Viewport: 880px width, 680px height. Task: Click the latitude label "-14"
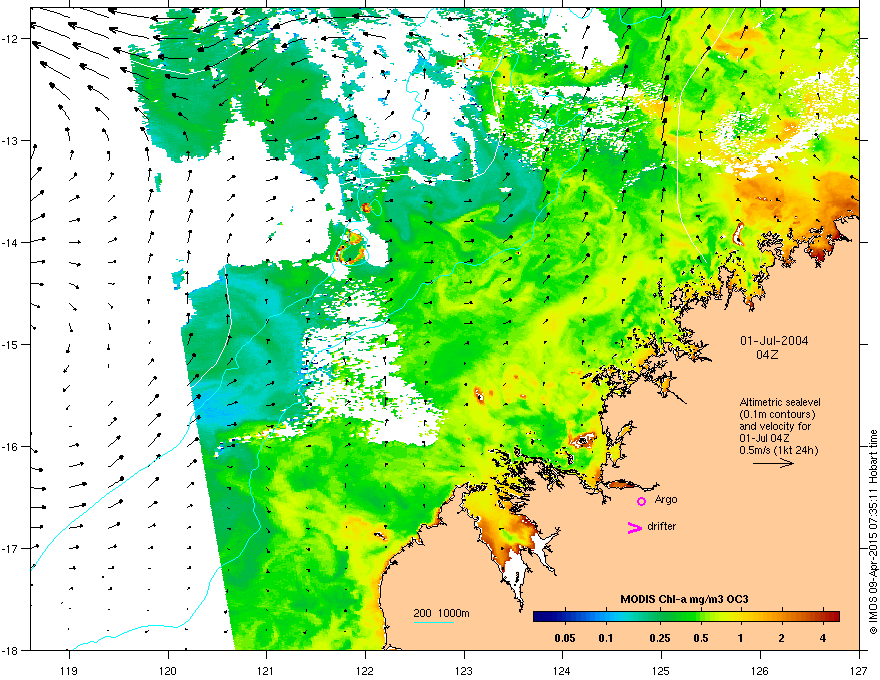pyautogui.click(x=11, y=242)
